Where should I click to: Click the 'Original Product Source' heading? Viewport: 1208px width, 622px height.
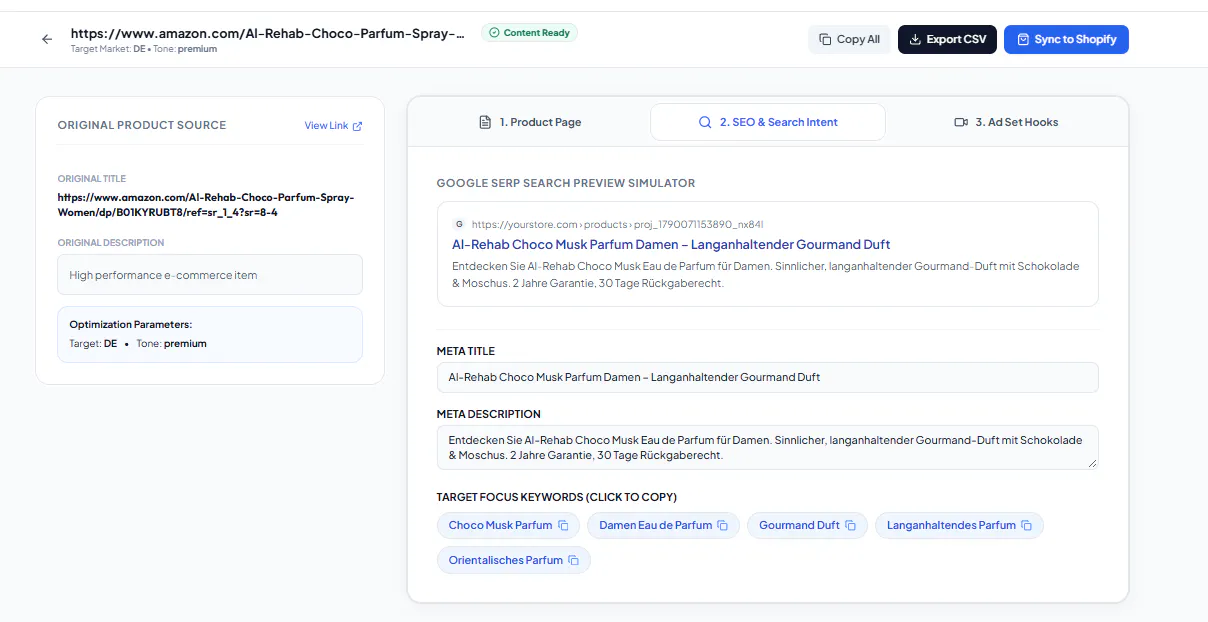coord(142,125)
